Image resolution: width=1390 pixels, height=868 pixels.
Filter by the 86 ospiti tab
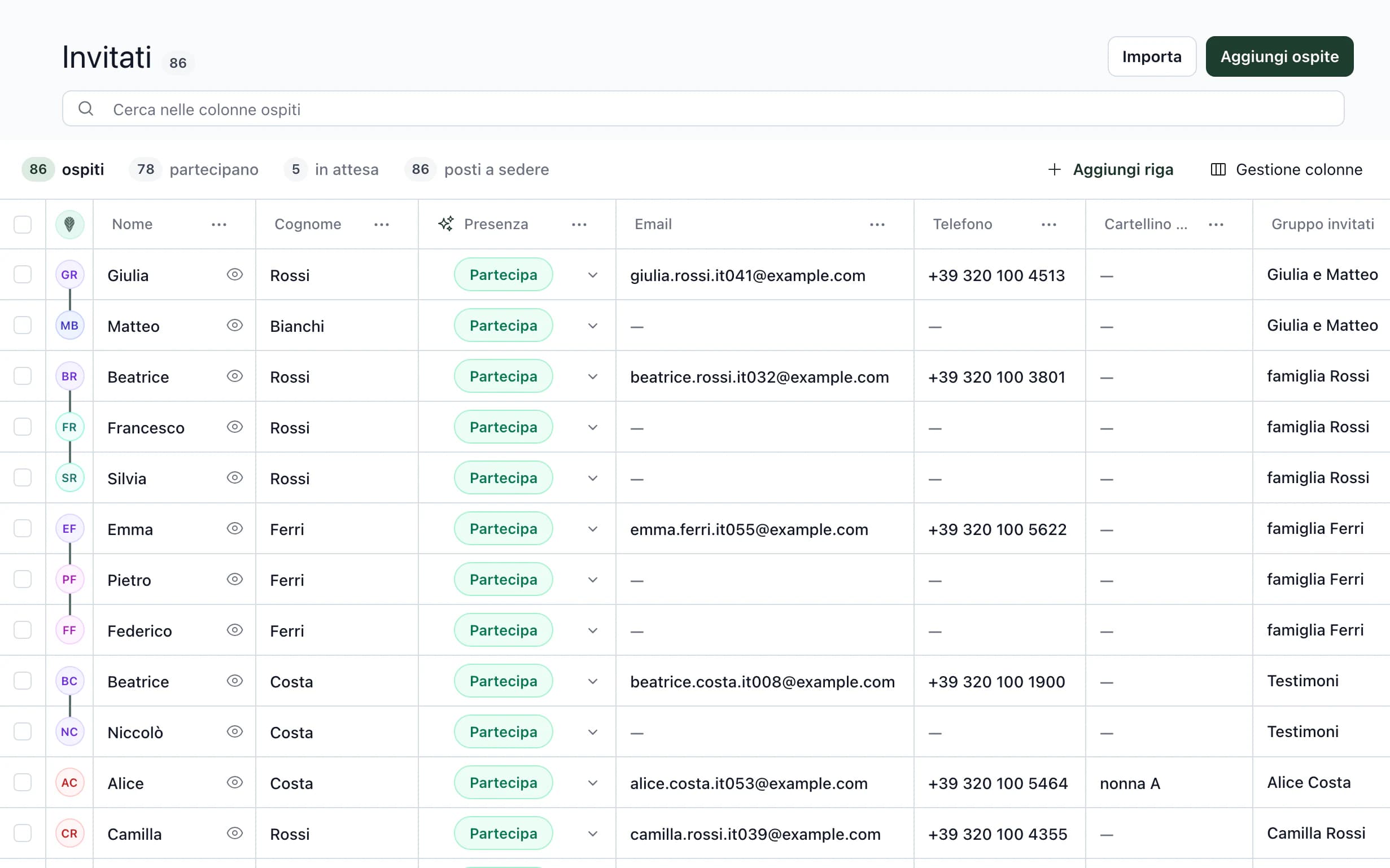coord(63,169)
